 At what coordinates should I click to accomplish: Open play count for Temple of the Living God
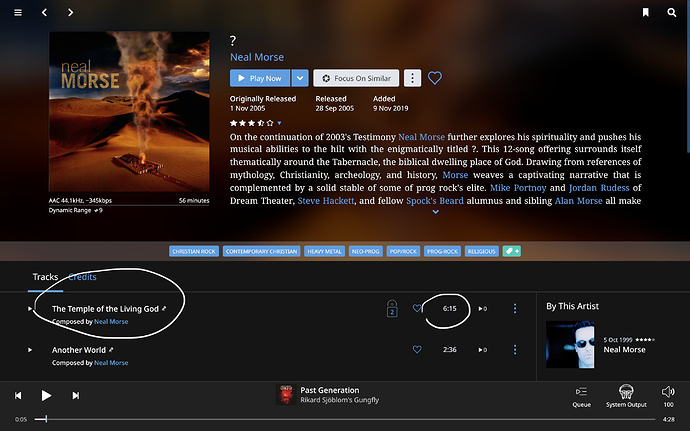coord(483,309)
